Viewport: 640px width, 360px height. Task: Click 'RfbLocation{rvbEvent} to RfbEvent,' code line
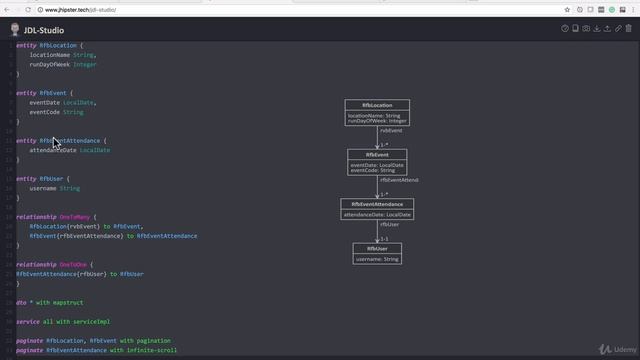[86, 226]
